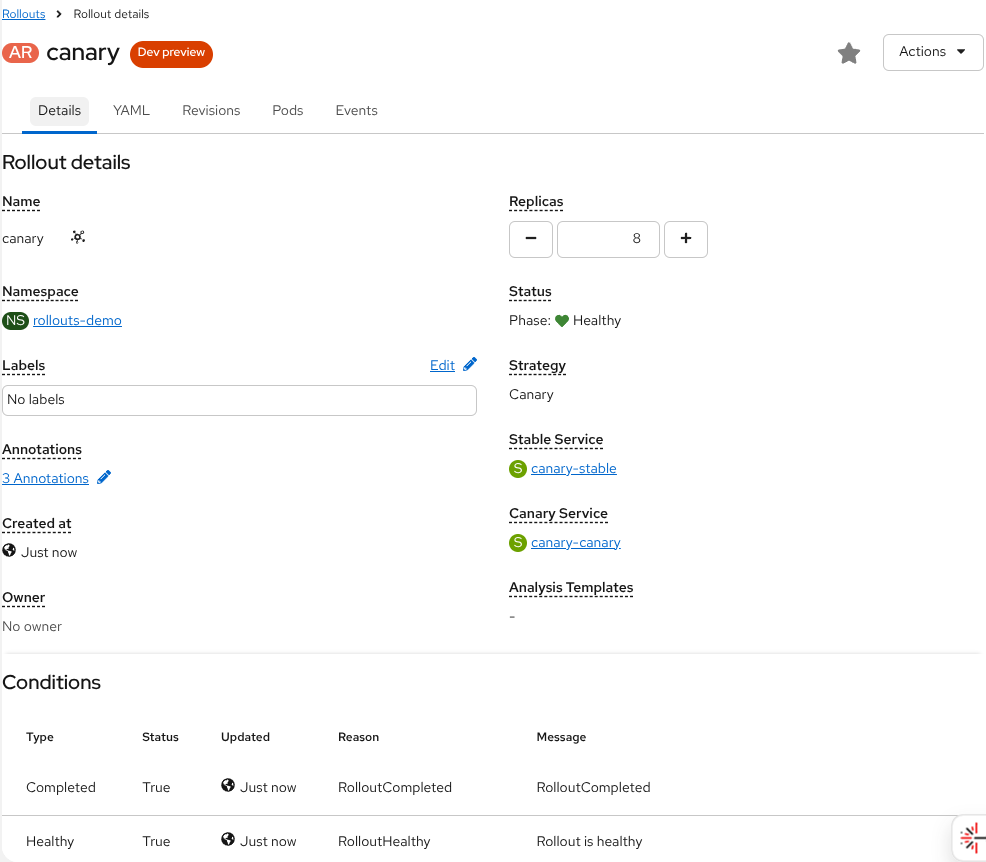Open the Revisions tab
986x862 pixels.
click(x=211, y=111)
